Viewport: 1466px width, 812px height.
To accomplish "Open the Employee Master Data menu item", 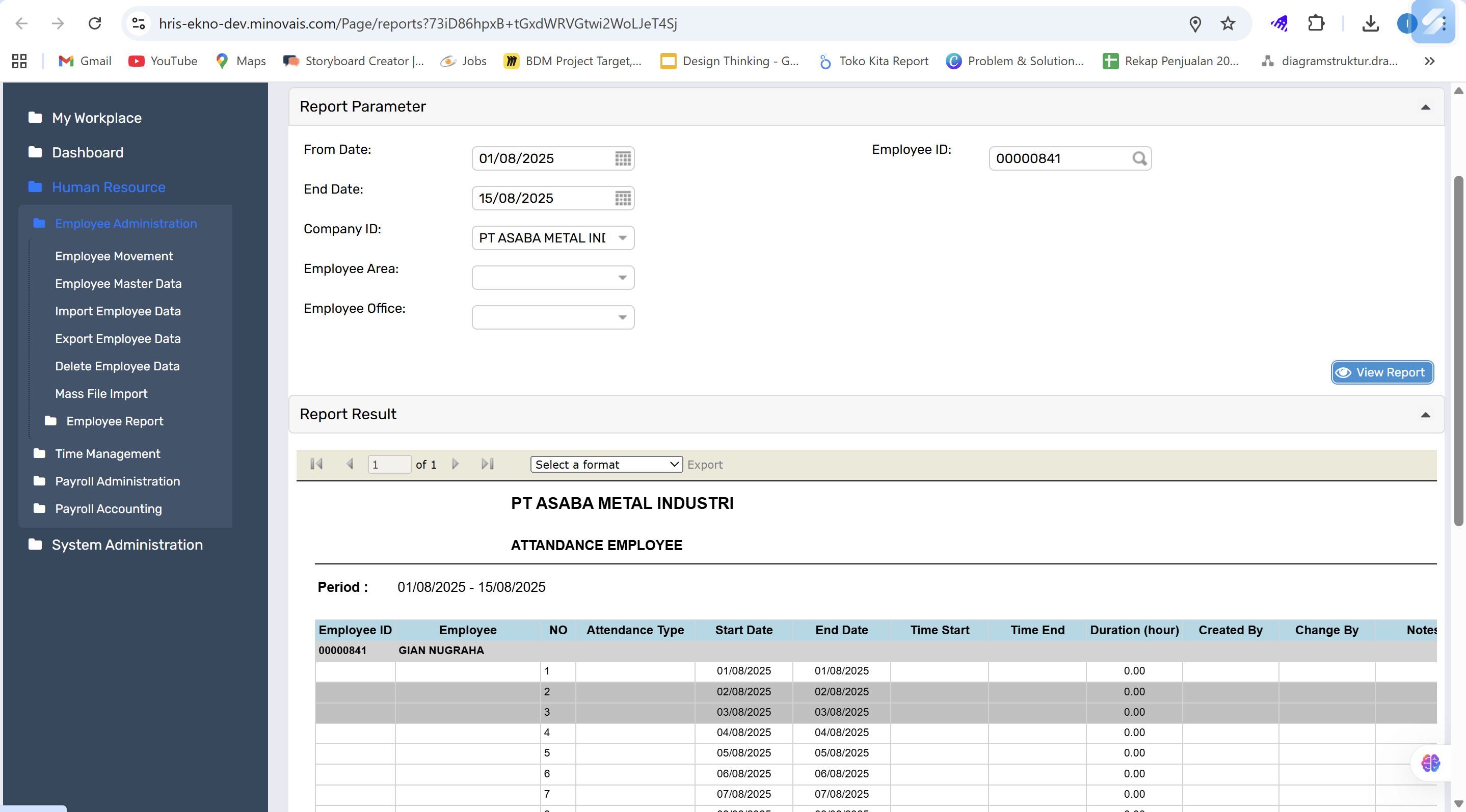I will click(118, 283).
